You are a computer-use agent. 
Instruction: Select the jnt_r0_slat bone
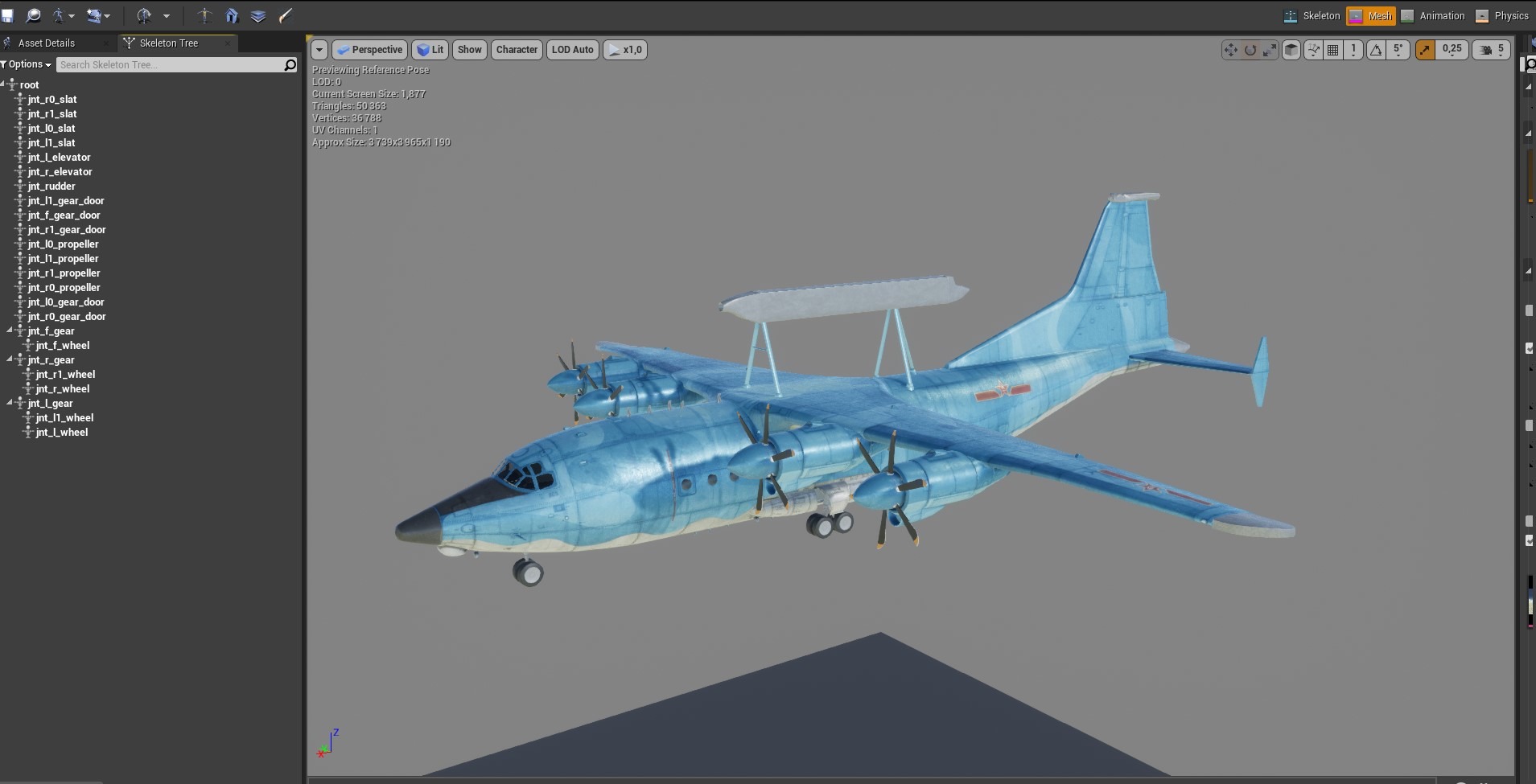(52, 100)
